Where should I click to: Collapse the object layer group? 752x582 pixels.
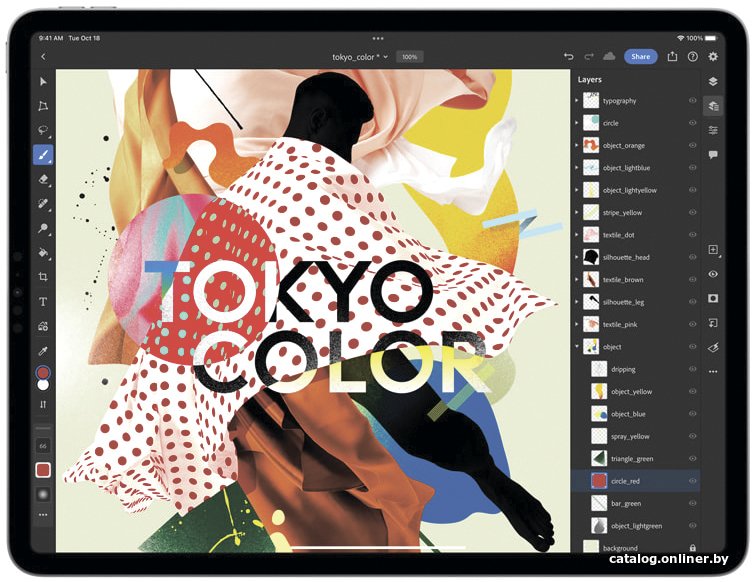coord(577,347)
